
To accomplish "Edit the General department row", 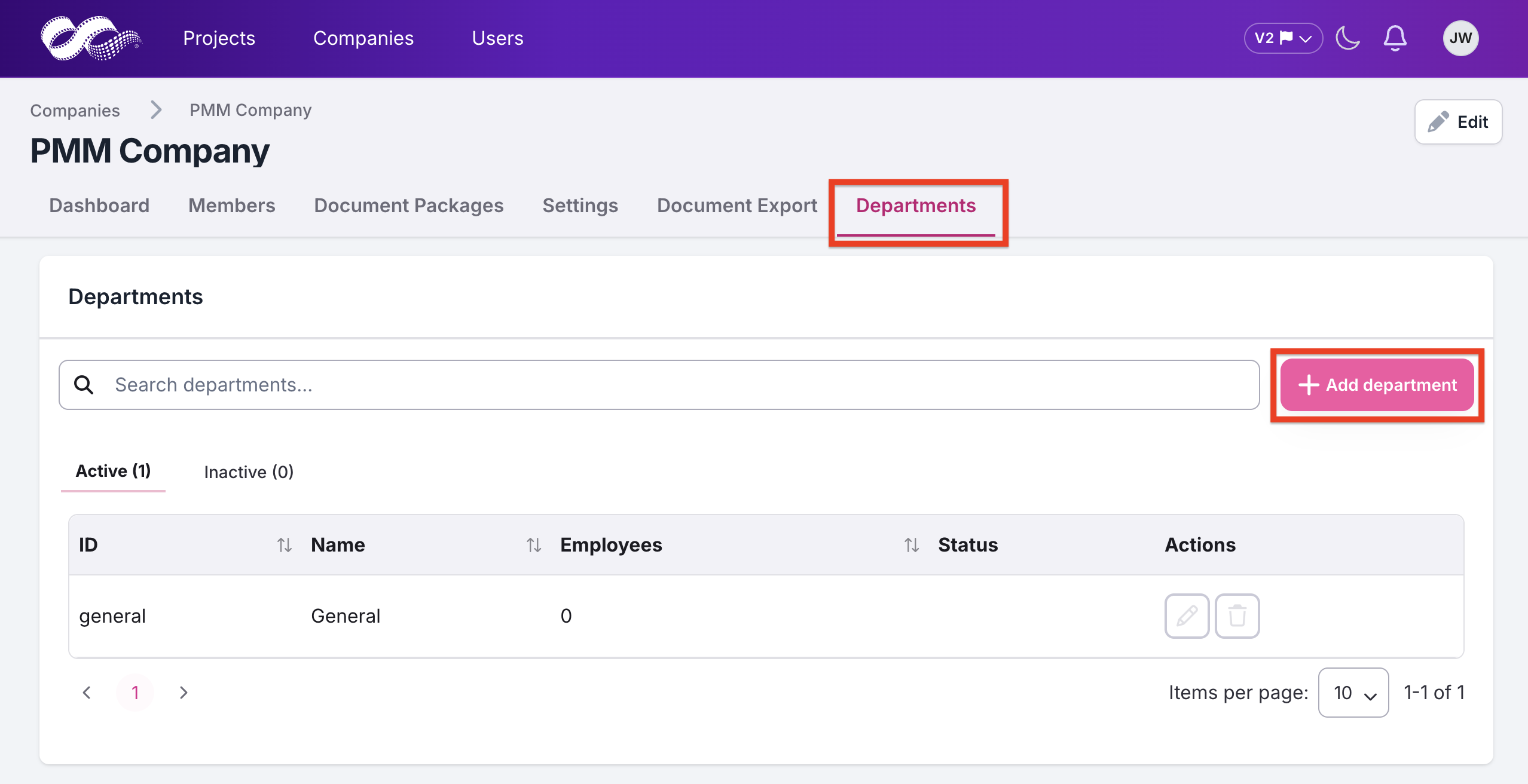I will 1187,615.
